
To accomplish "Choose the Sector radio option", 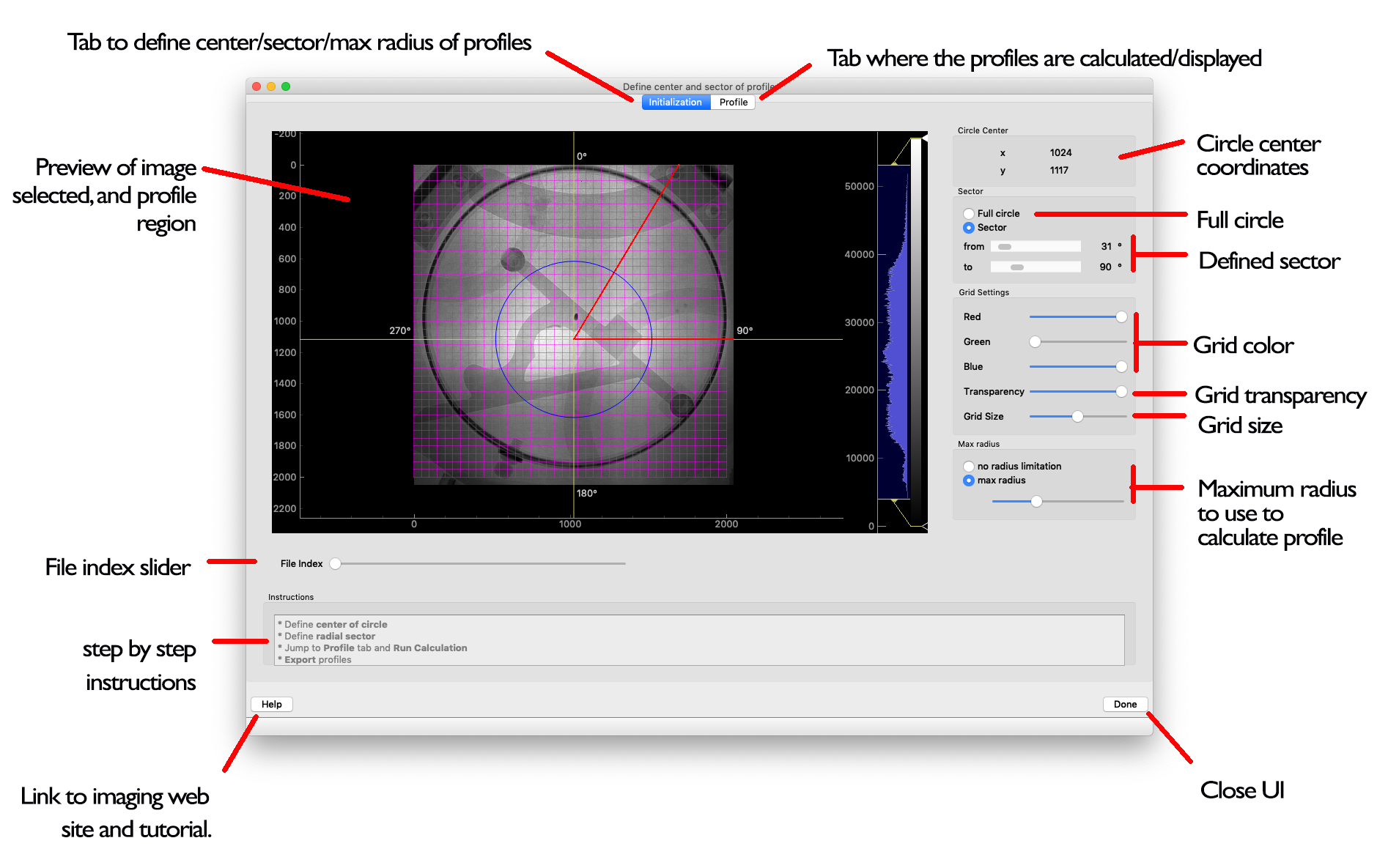I will (969, 228).
